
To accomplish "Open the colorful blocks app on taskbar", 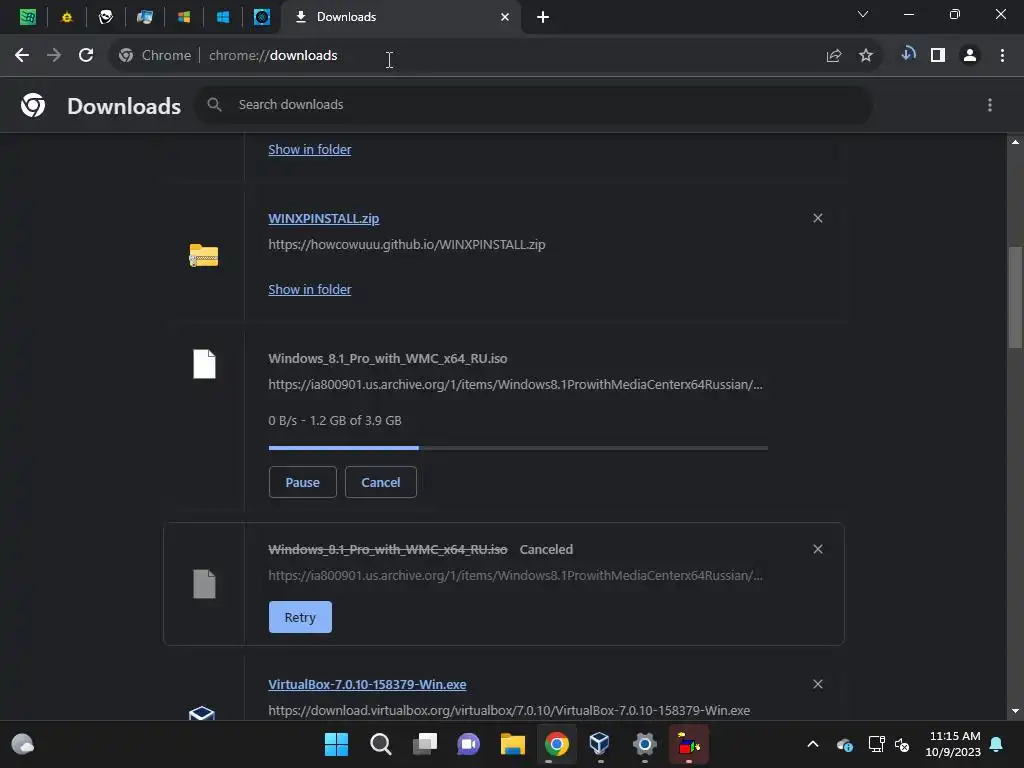I will coord(688,744).
